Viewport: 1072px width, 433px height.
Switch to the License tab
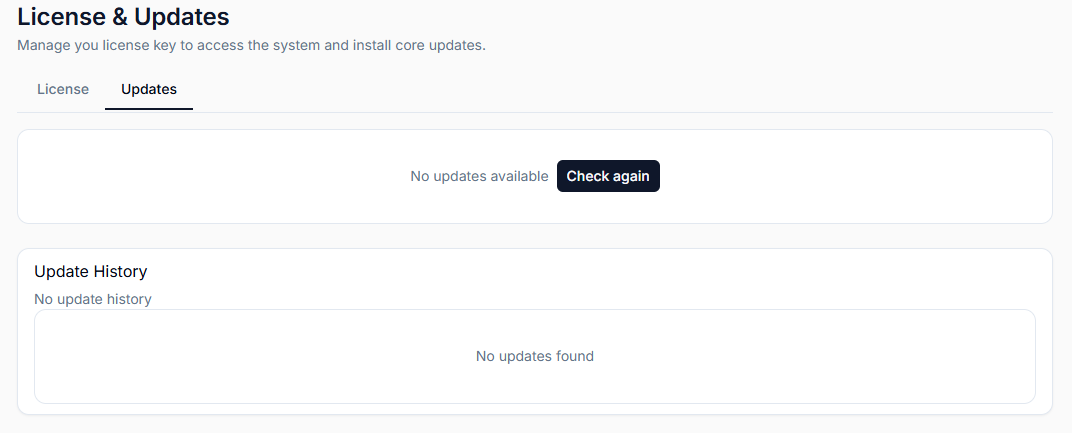[63, 90]
